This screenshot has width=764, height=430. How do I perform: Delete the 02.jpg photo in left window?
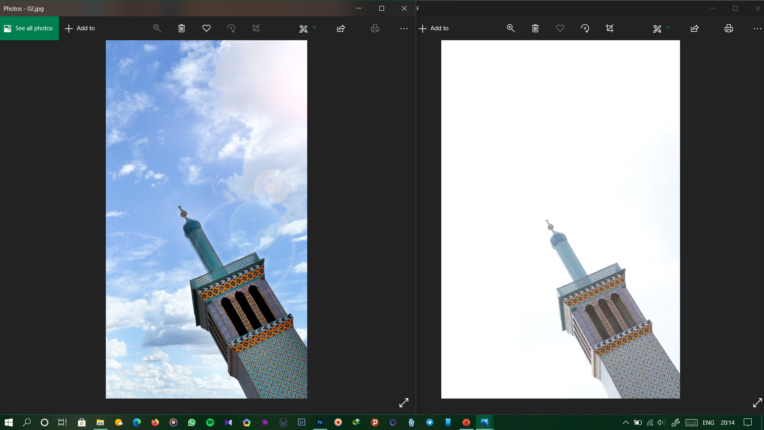(181, 28)
